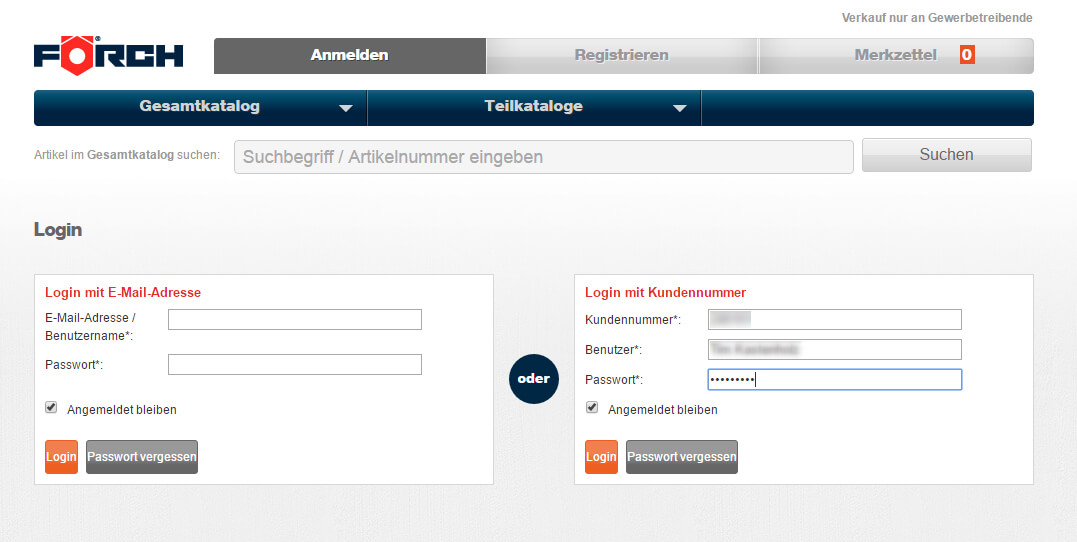Click the Passwort field in the e-mail login
Image resolution: width=1077 pixels, height=542 pixels.
coord(295,364)
